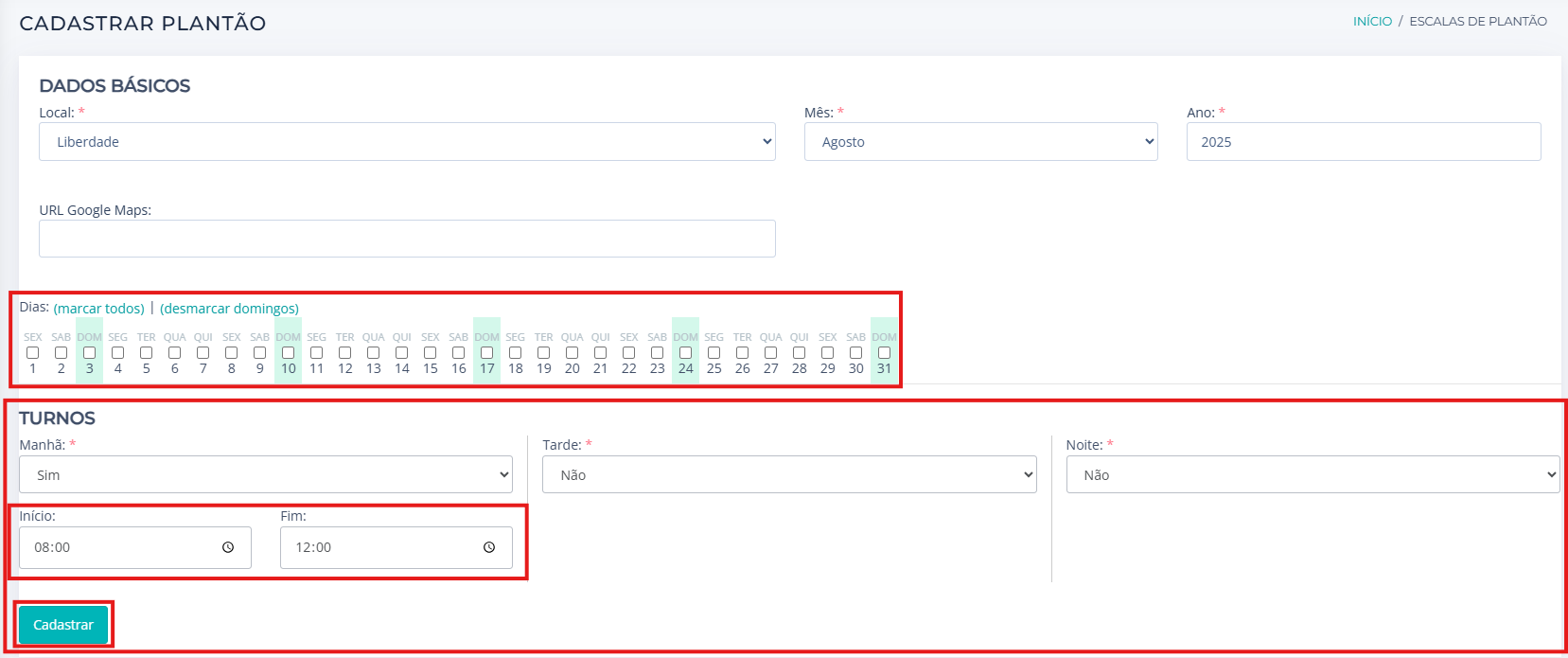Screen dimensions: 1568x658
Task: Click clock icon in Início time field
Action: click(x=228, y=547)
